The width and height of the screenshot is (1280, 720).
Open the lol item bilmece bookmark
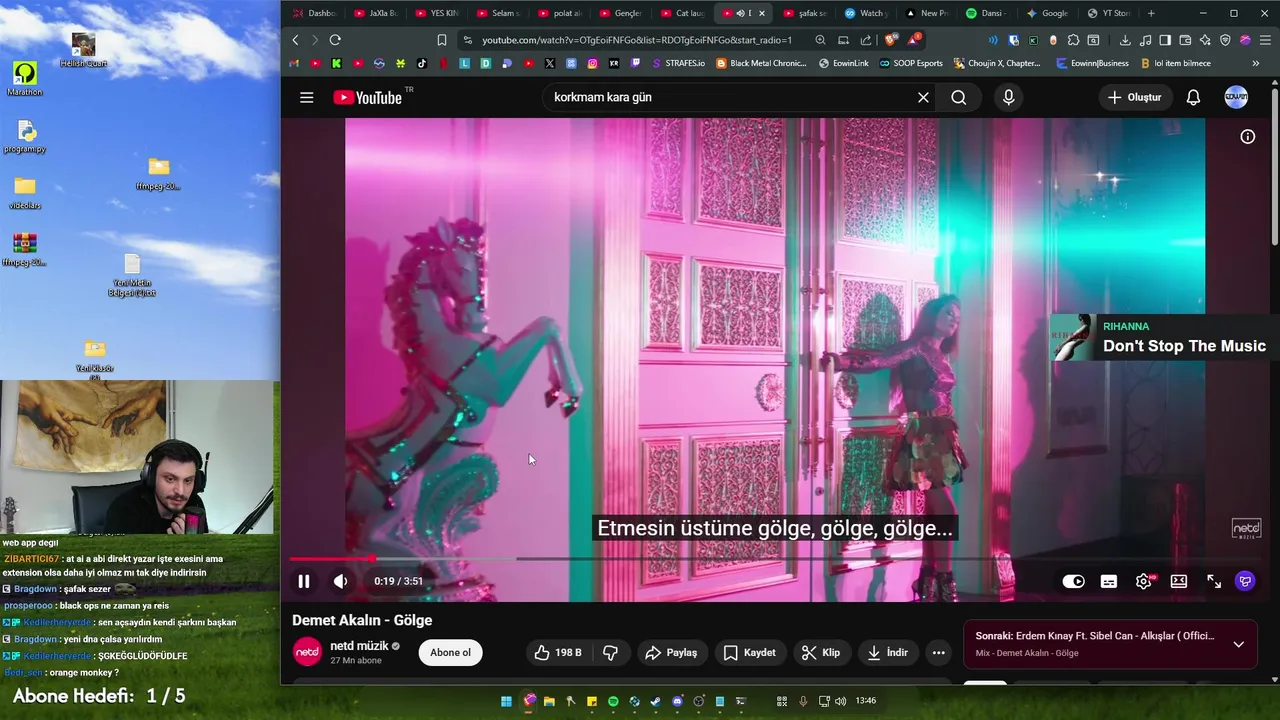pyautogui.click(x=1175, y=63)
